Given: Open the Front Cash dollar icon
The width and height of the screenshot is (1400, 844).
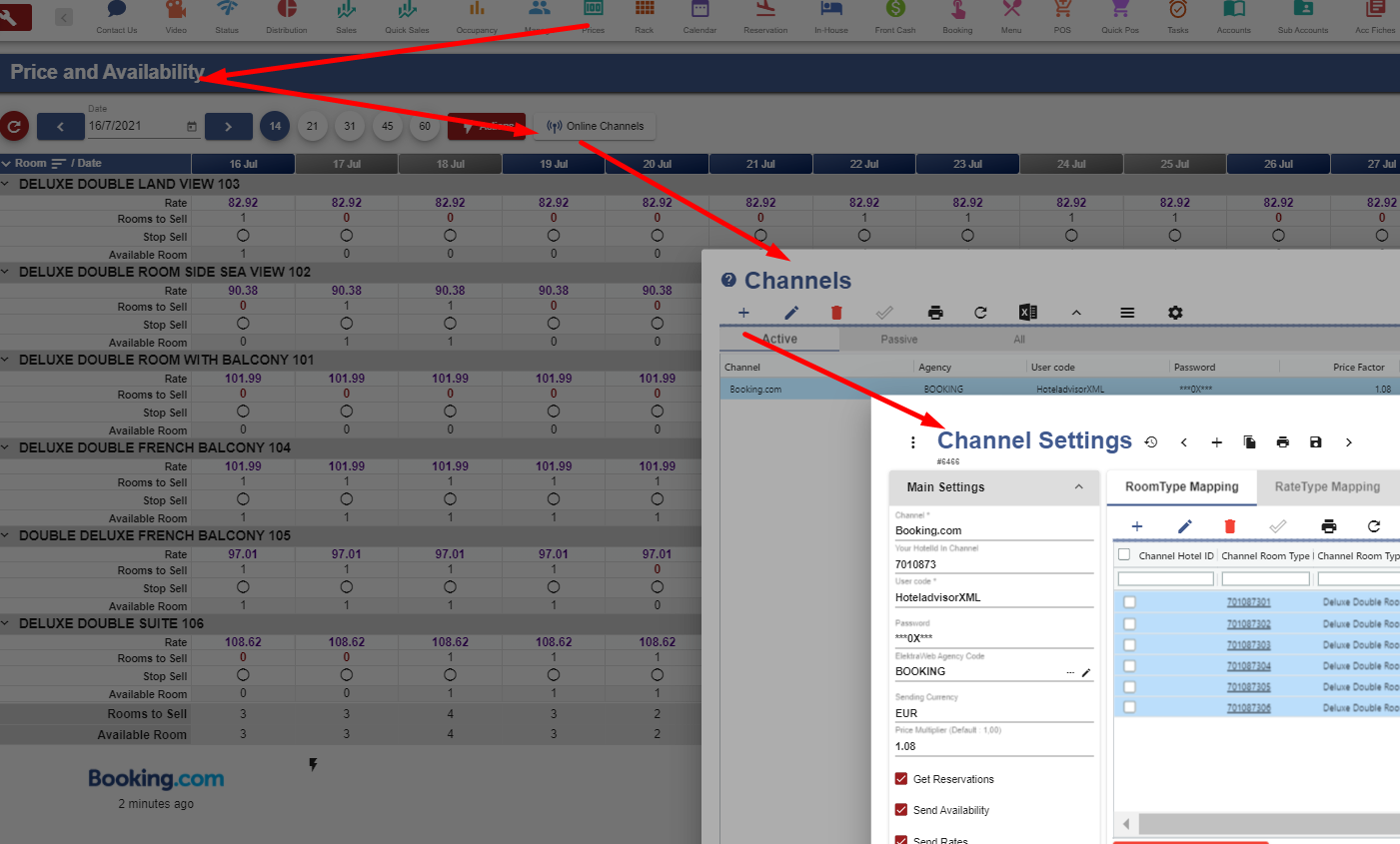Looking at the screenshot, I should pos(895,10).
